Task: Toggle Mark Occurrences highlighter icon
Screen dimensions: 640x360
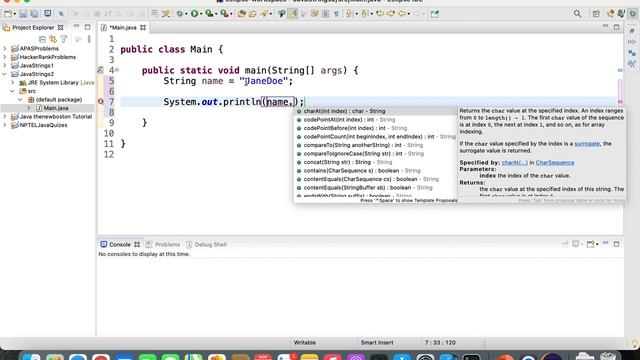Action: (293, 13)
